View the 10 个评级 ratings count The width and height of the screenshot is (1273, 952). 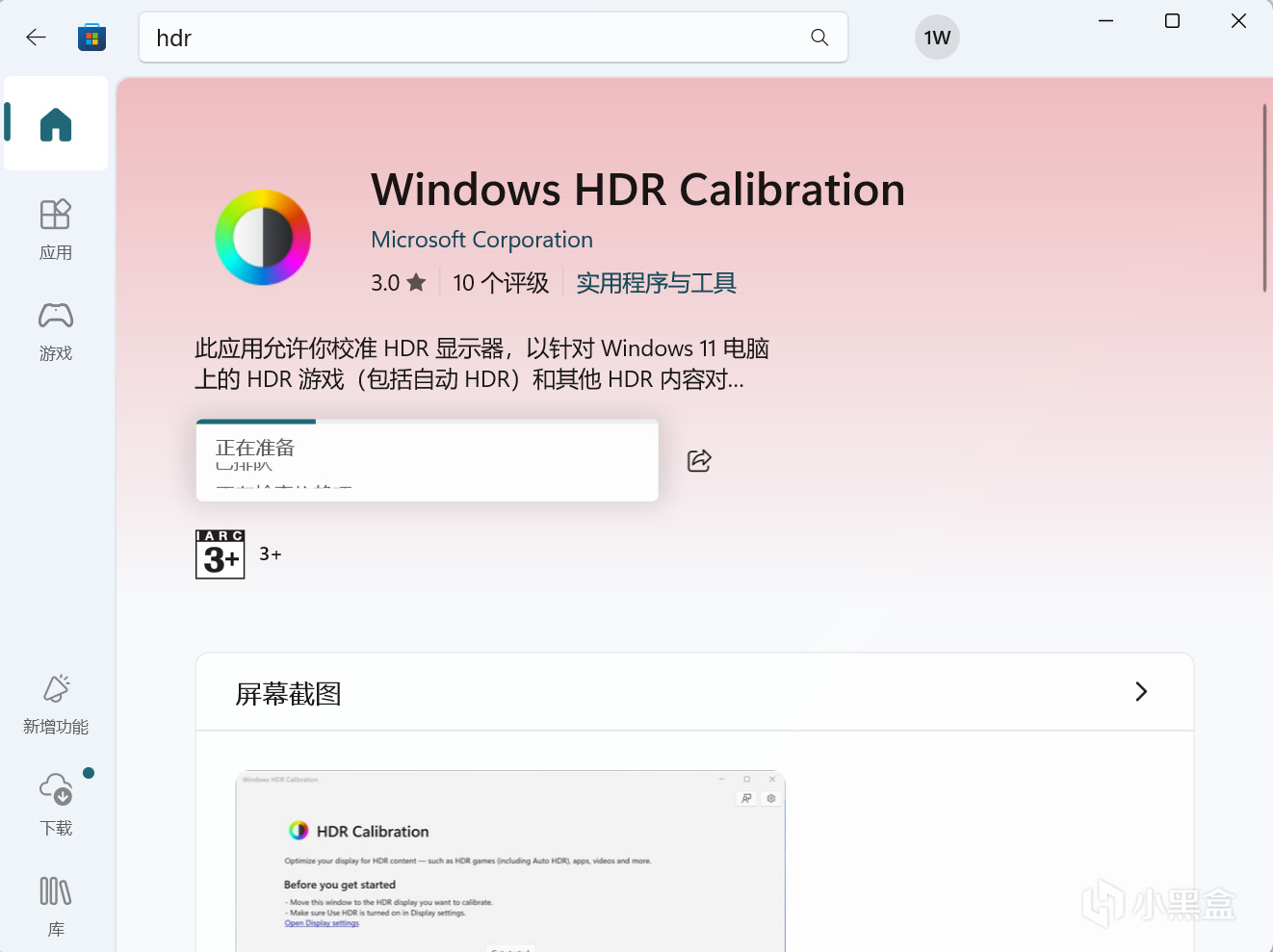coord(501,283)
